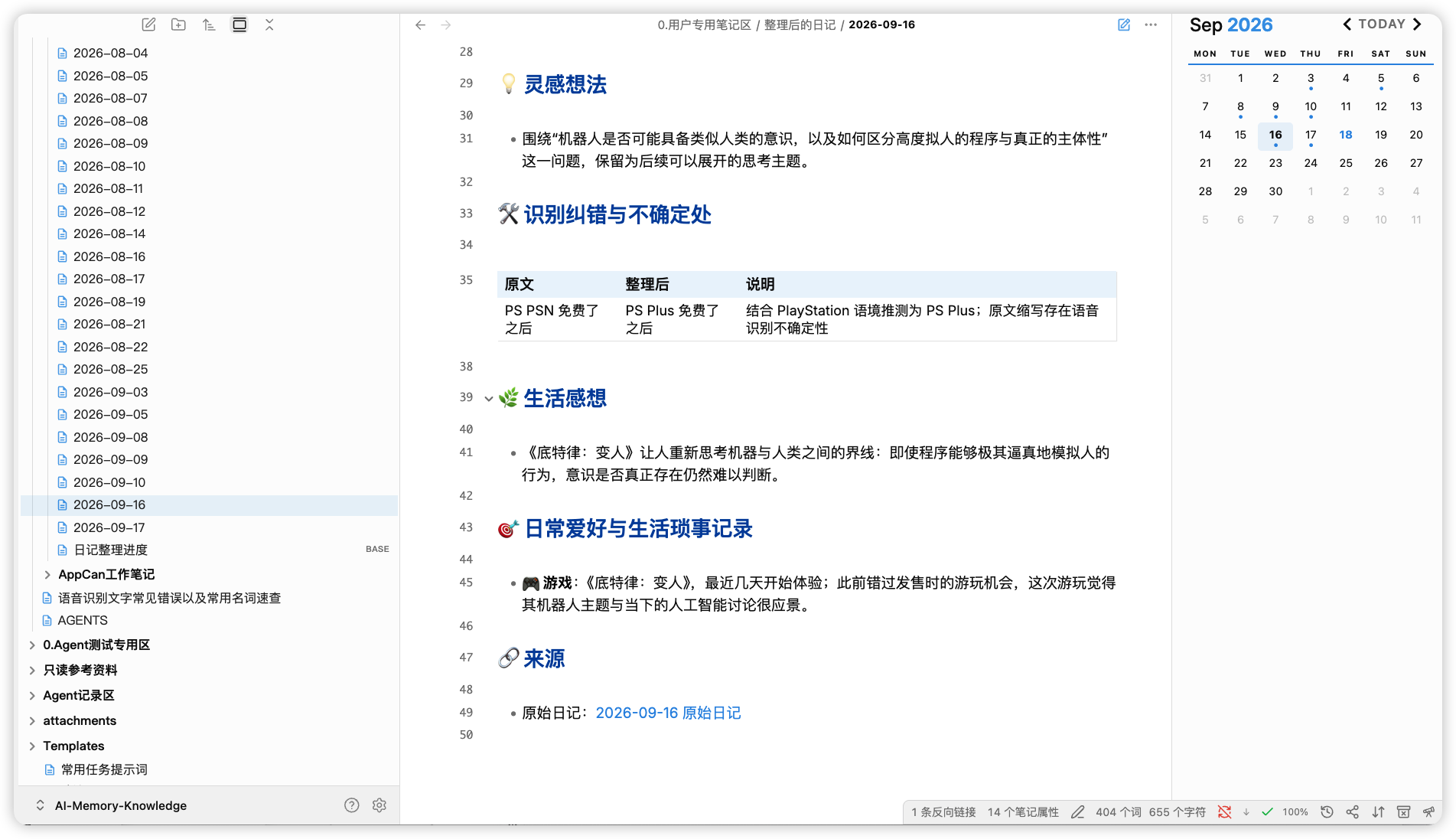Click the 灵感想法 heading
The width and height of the screenshot is (1456, 839).
565,84
